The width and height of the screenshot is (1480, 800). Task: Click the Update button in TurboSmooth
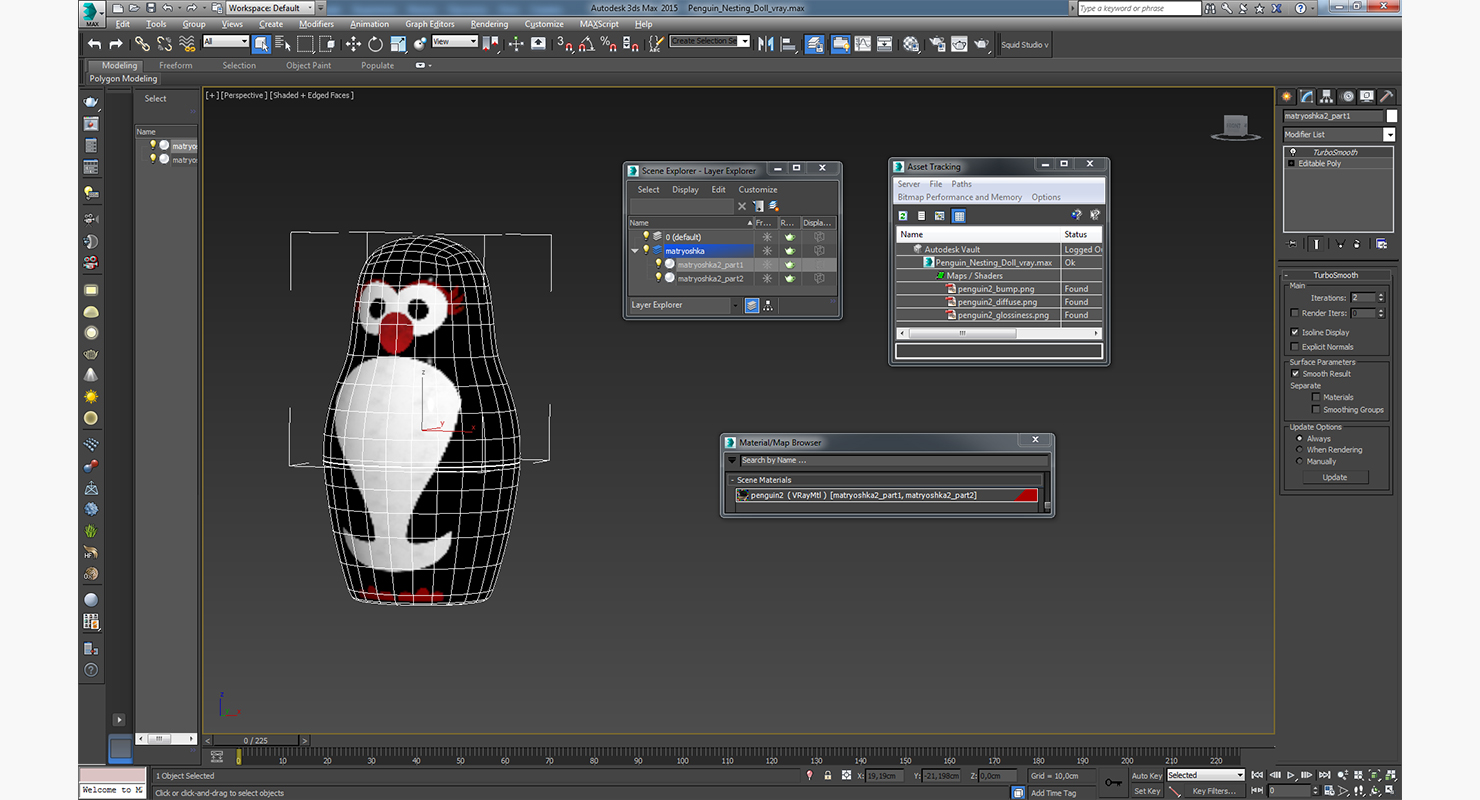(x=1335, y=478)
